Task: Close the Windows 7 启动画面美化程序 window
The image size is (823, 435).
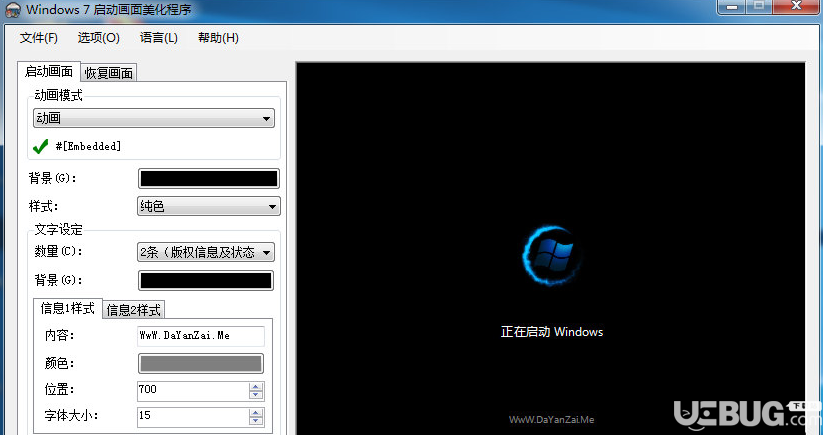Action: click(x=796, y=7)
